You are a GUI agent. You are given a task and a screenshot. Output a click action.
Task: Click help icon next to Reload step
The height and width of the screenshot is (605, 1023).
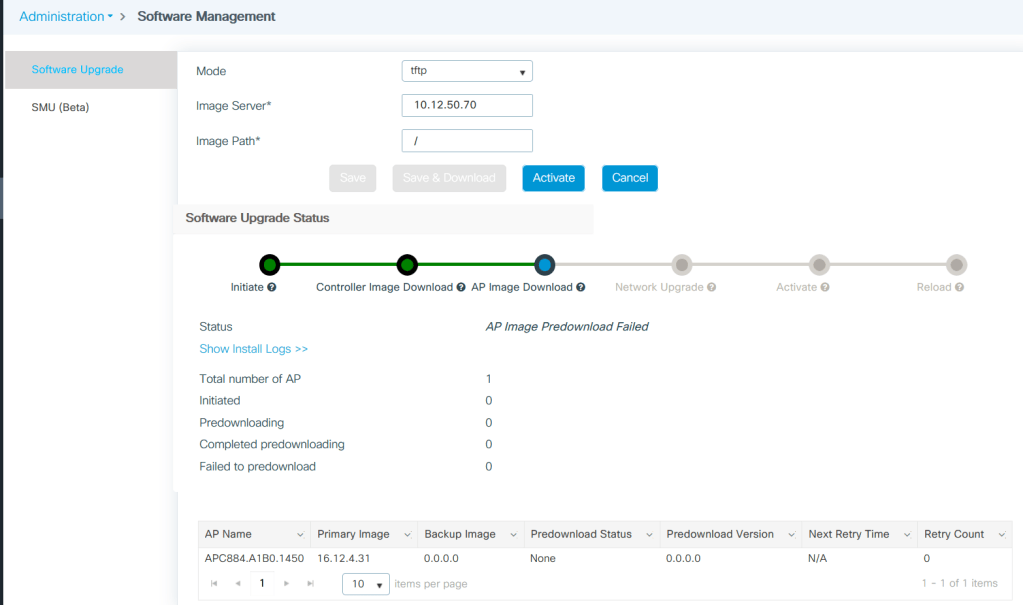pyautogui.click(x=960, y=287)
